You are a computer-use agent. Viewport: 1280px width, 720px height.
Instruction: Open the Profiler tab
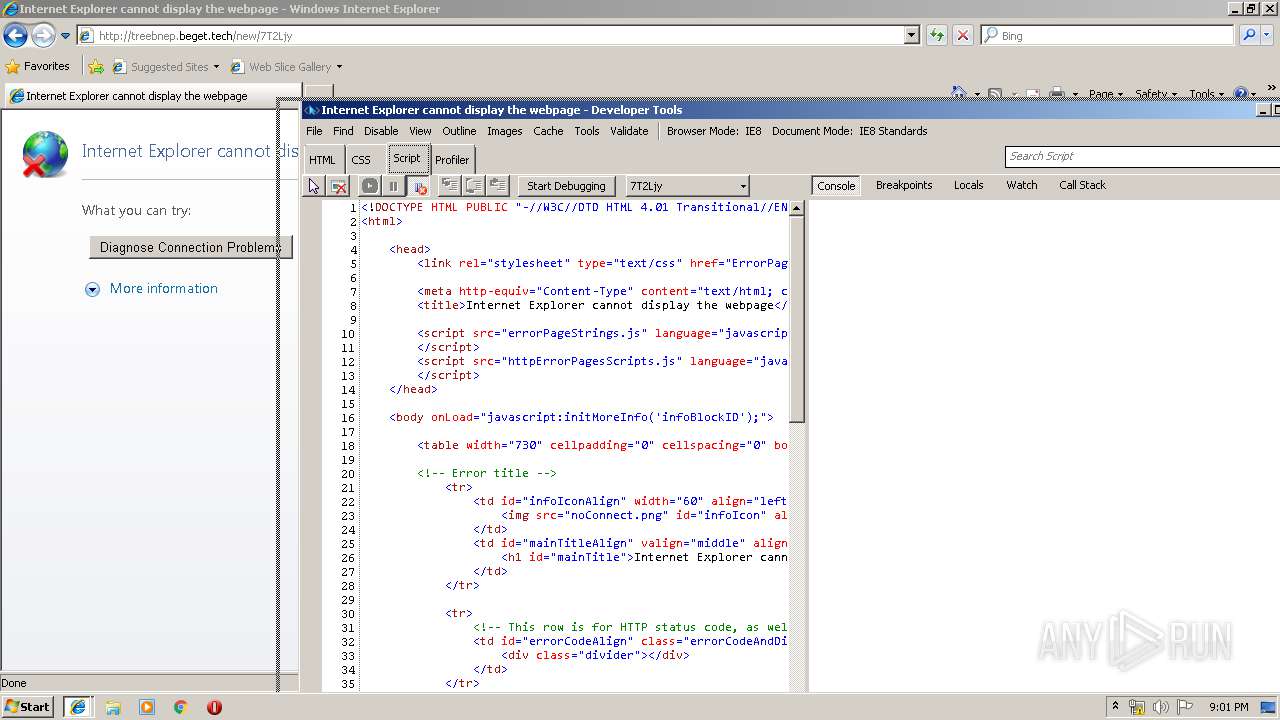tap(452, 160)
